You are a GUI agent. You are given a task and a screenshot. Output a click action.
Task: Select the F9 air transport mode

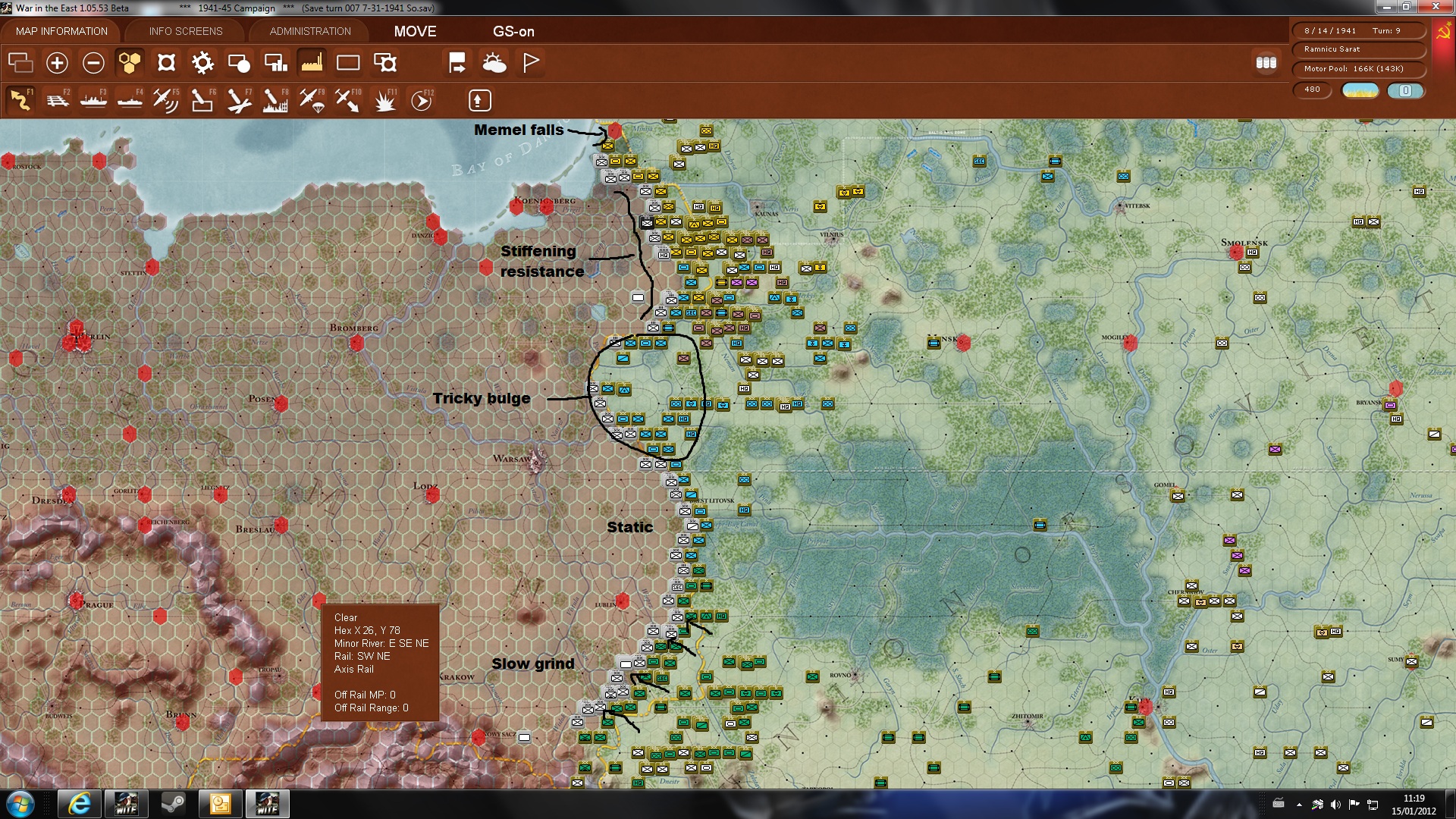[312, 100]
